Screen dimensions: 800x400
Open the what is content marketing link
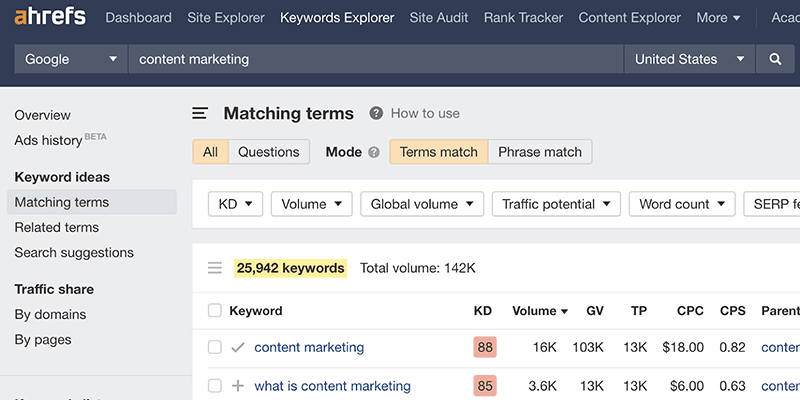(x=332, y=386)
